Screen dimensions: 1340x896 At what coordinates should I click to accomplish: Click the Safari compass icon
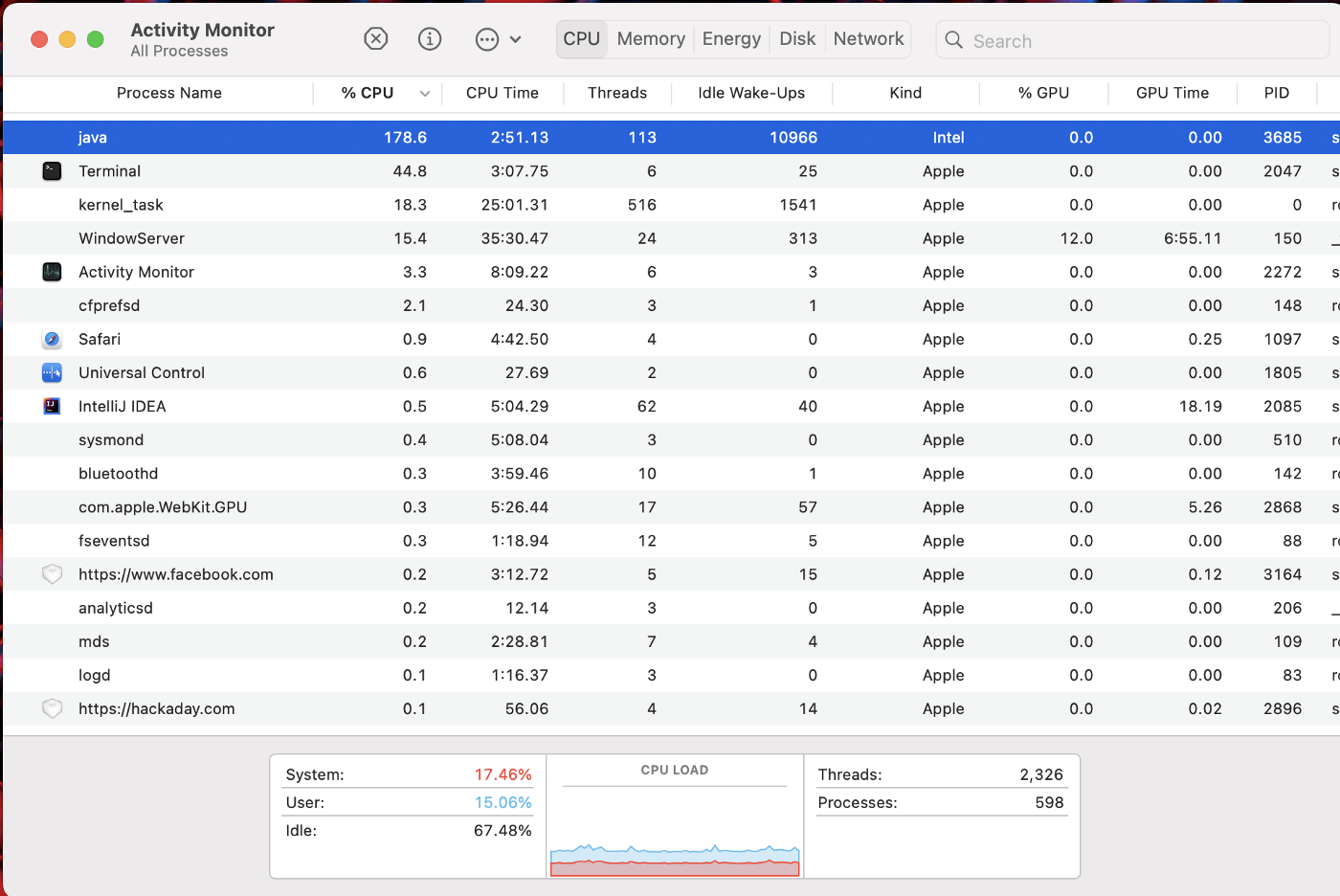53,339
